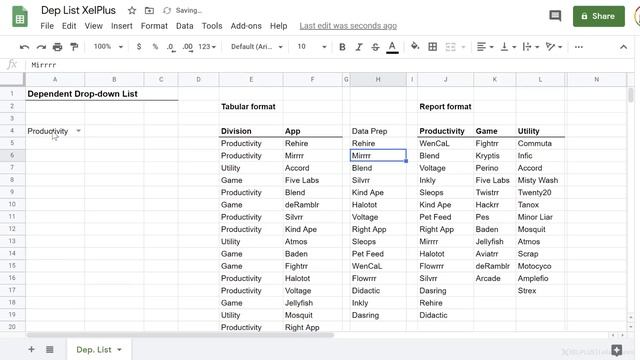Viewport: 640px width, 360px height.
Task: Format as currency with dollar icon
Action: click(x=139, y=47)
